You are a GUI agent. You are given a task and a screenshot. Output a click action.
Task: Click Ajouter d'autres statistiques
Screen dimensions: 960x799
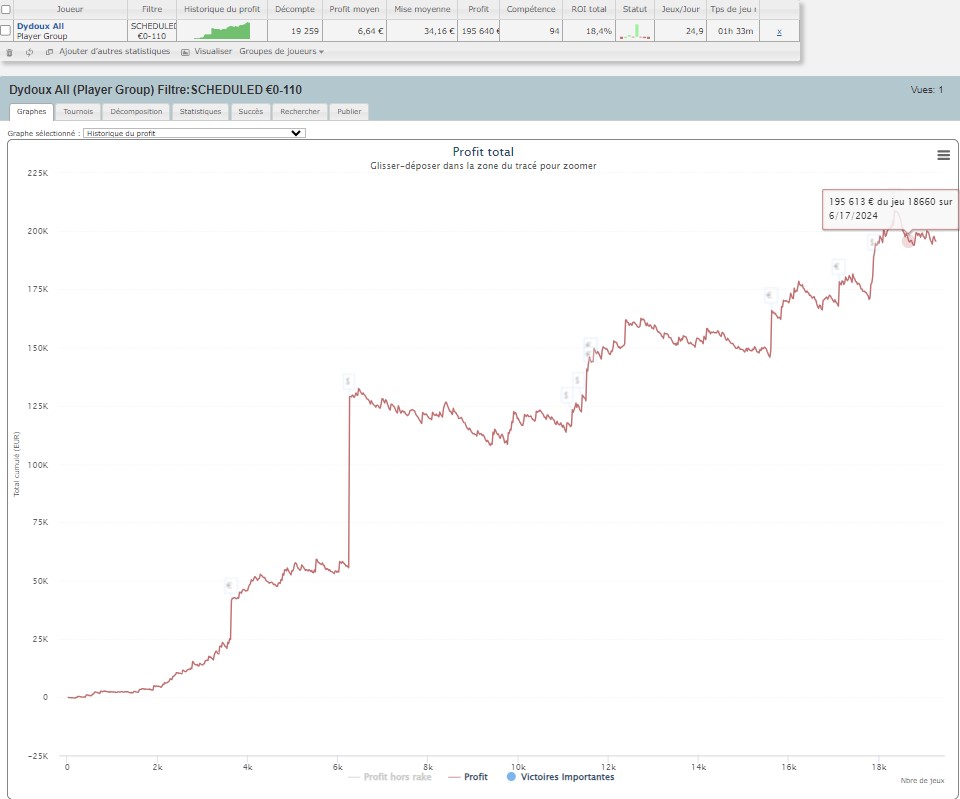pos(114,51)
